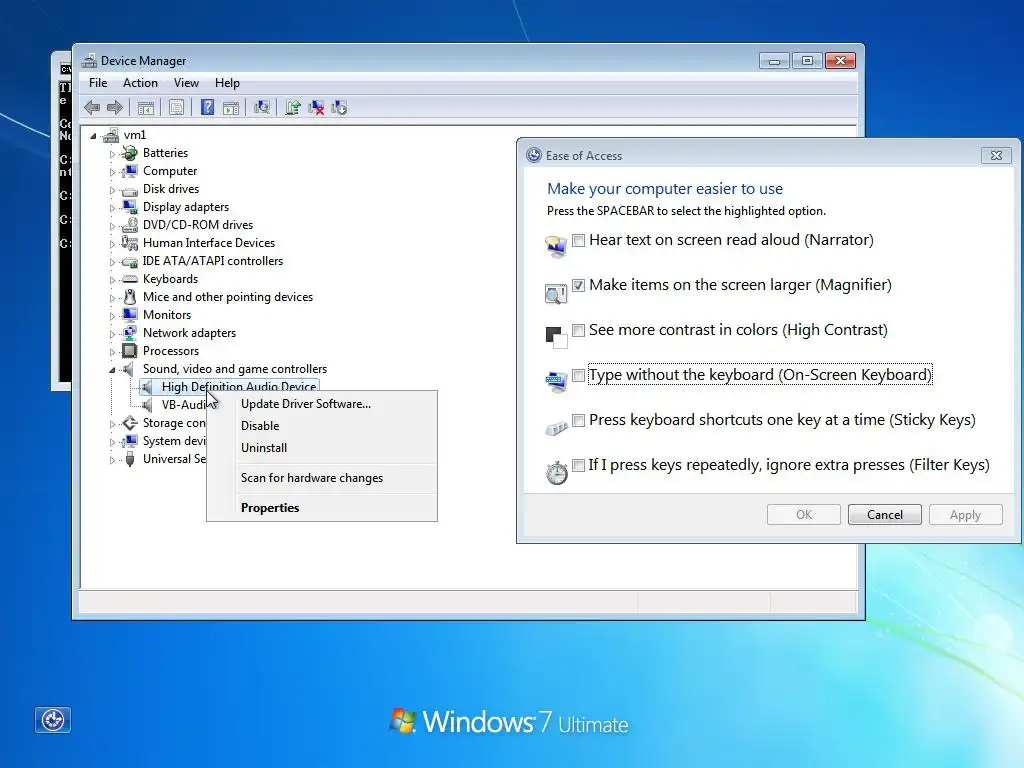Click the Narrator icon in Ease of Access
The height and width of the screenshot is (768, 1024).
pyautogui.click(x=556, y=248)
